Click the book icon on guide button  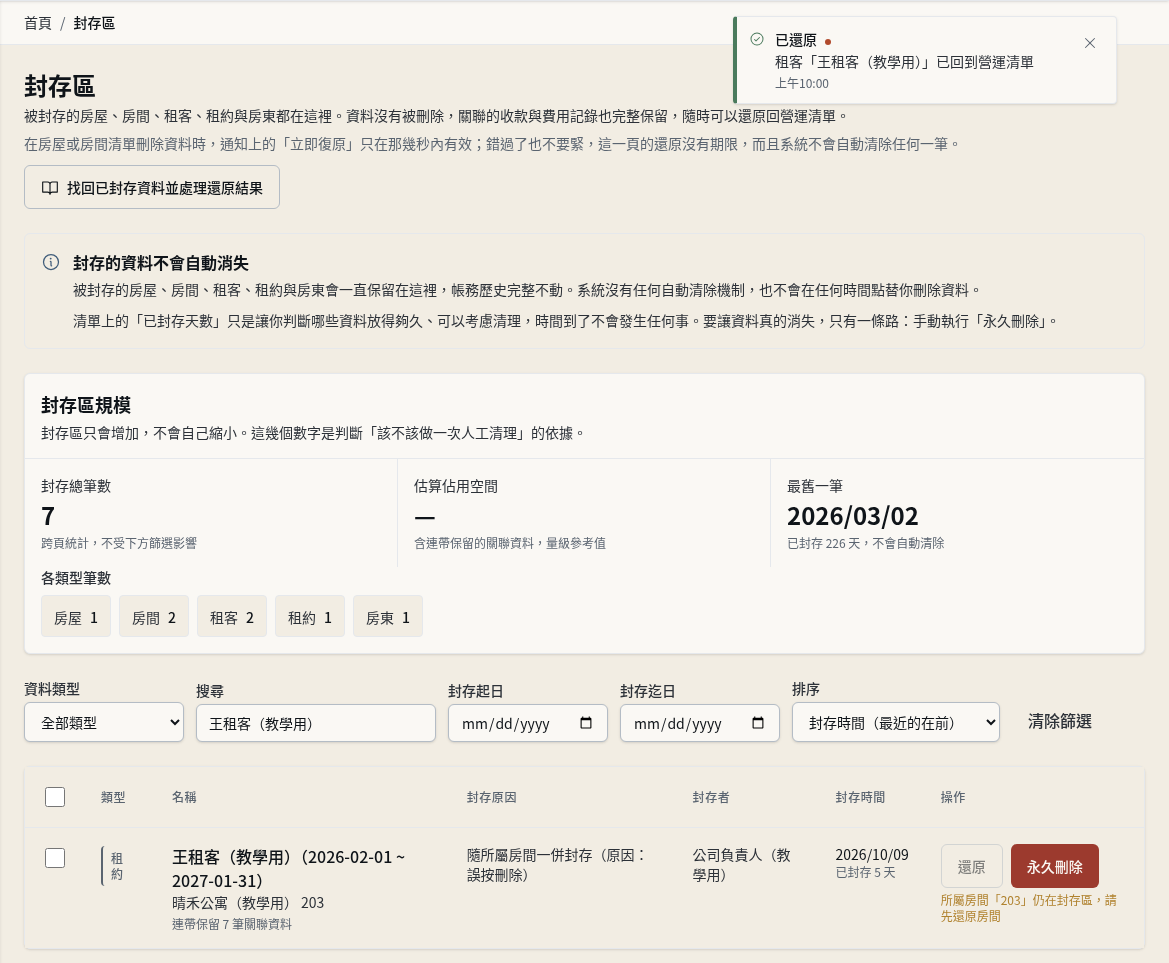pos(50,188)
